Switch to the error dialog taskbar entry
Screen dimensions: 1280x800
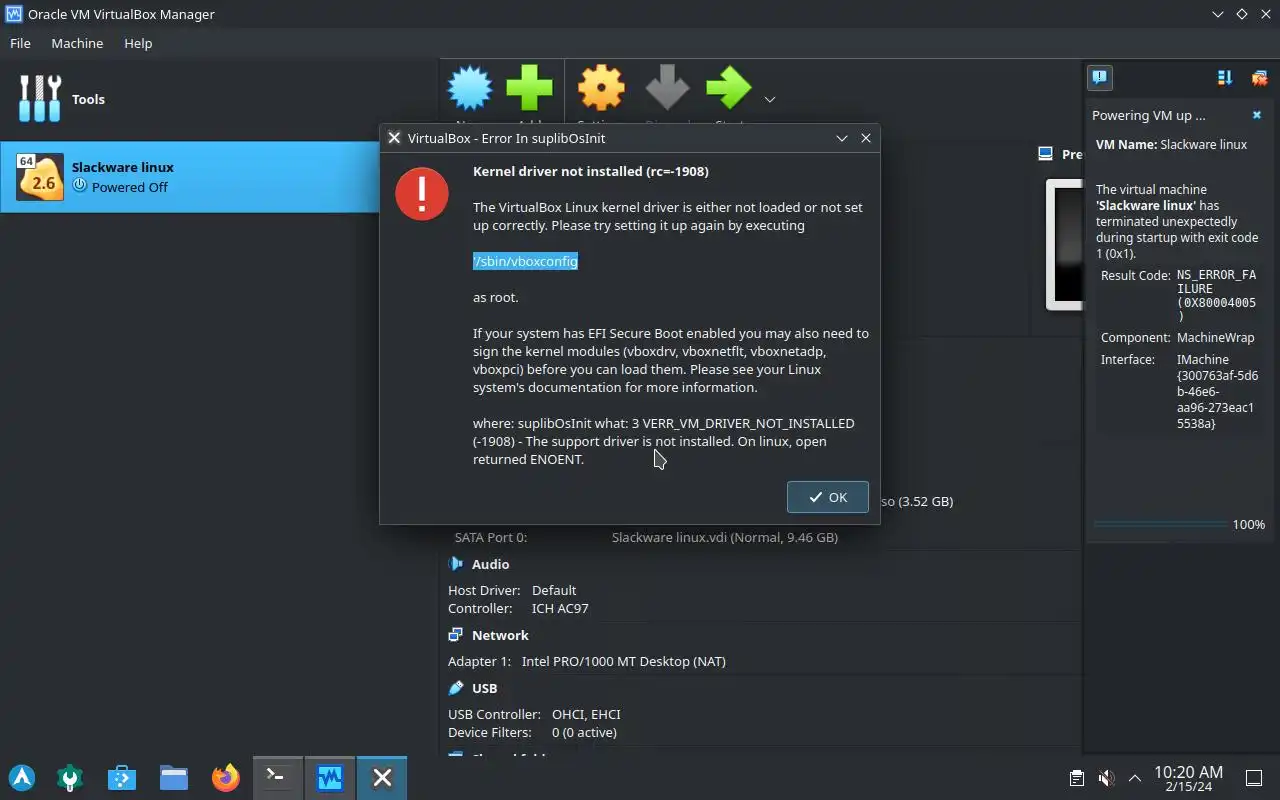click(x=382, y=777)
